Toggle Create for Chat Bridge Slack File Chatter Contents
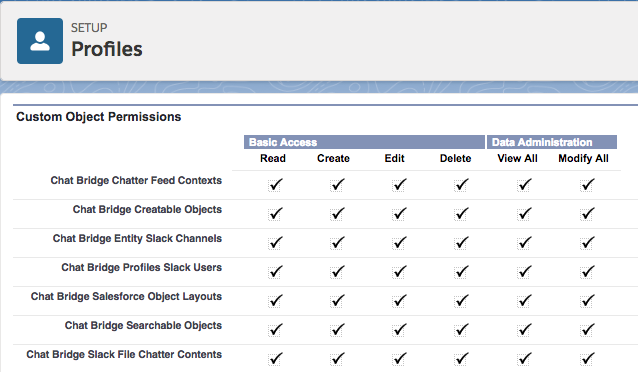The width and height of the screenshot is (638, 372). [337, 359]
